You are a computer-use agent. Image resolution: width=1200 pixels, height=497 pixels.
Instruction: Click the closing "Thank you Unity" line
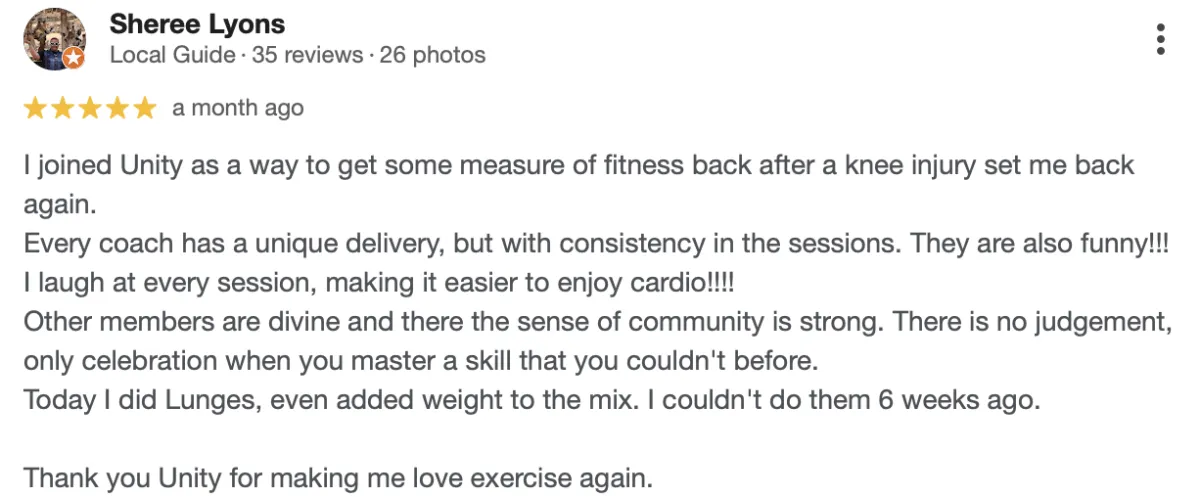click(x=338, y=478)
